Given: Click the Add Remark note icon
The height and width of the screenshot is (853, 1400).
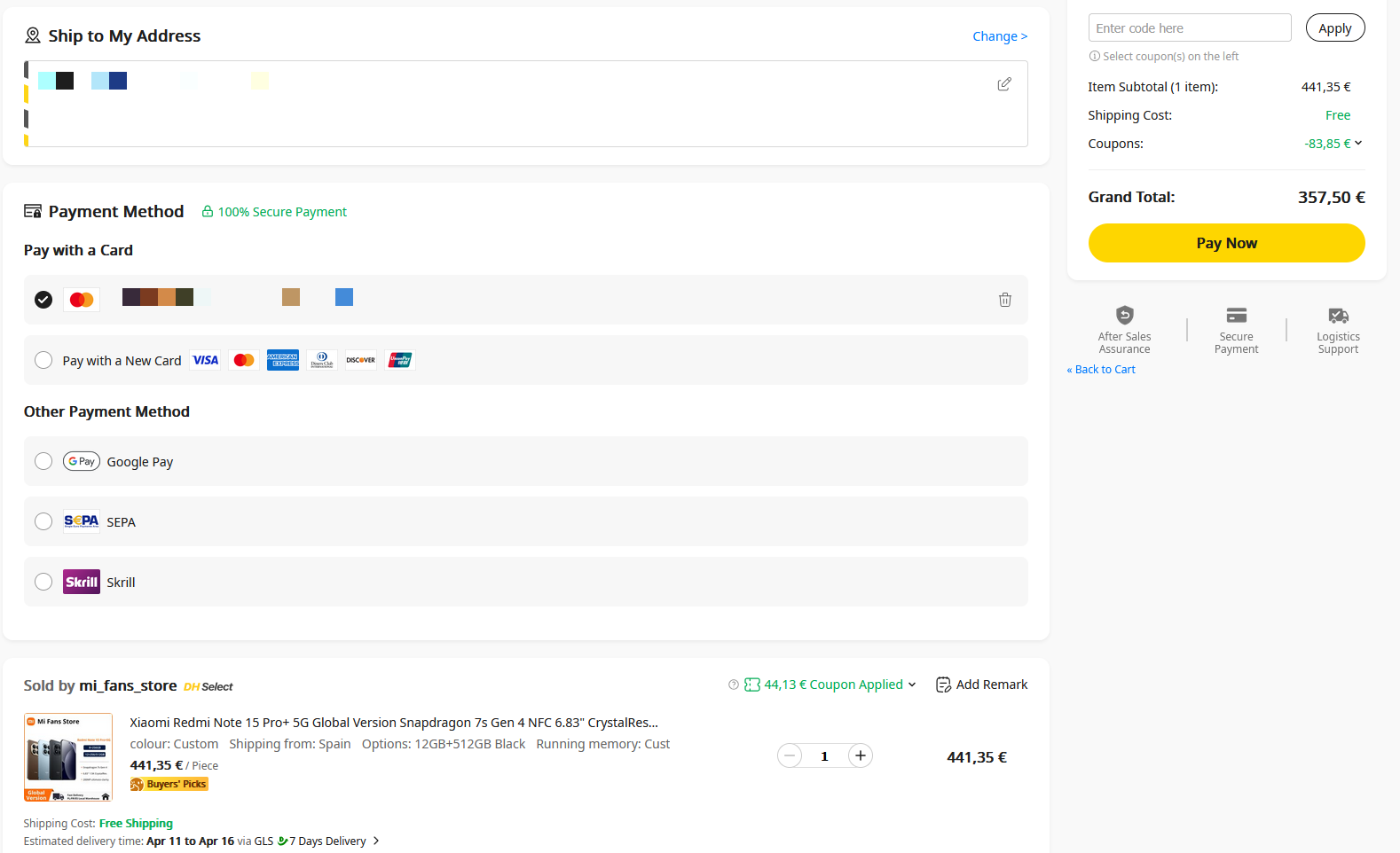Looking at the screenshot, I should coord(944,685).
